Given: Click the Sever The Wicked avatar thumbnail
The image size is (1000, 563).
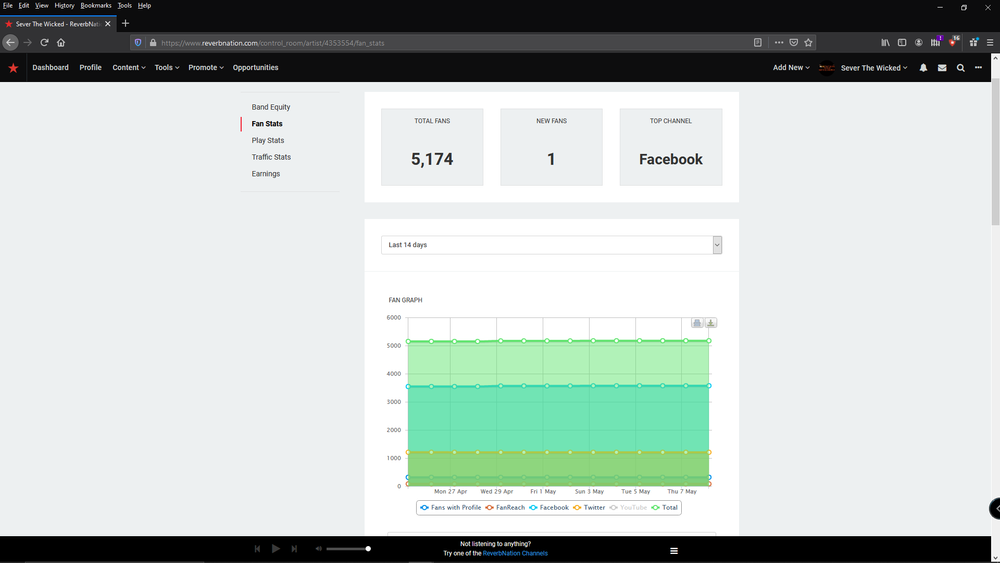Looking at the screenshot, I should tap(827, 68).
